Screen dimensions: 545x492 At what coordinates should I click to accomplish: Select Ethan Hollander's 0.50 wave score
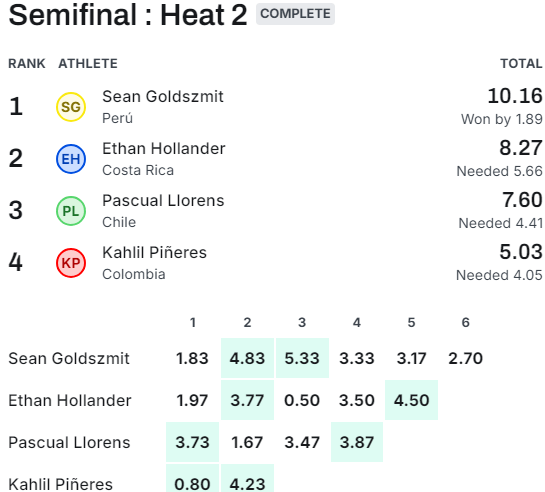302,400
